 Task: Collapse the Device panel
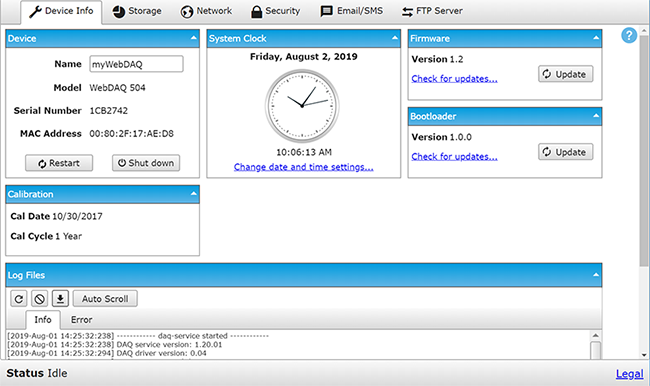[x=194, y=38]
